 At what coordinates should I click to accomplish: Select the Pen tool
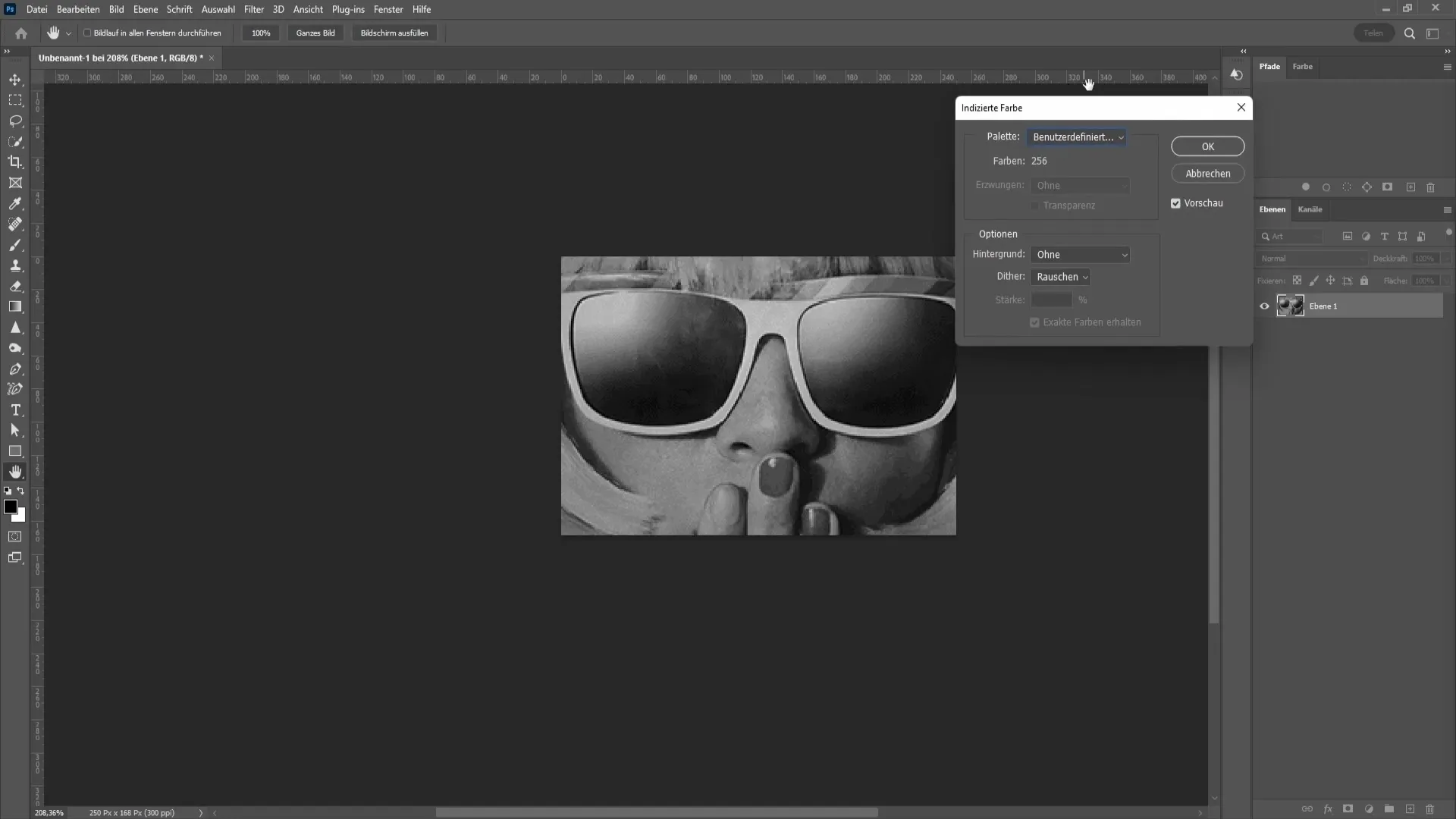[x=15, y=369]
